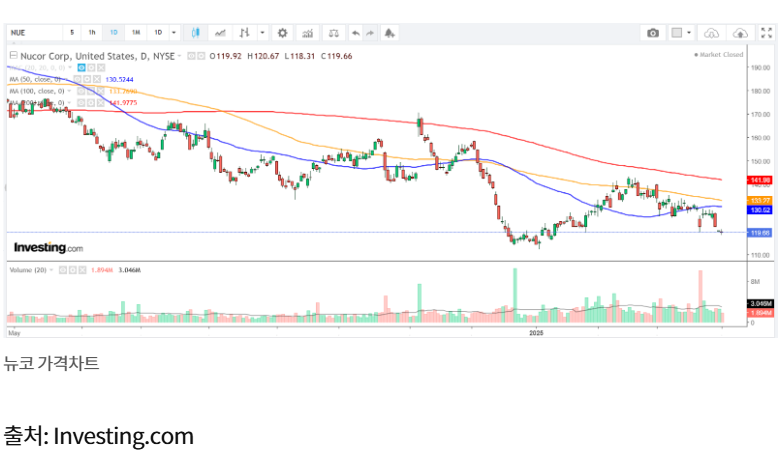782x456 pixels.
Task: Toggle visibility of the Nucor Corp main series
Action: [x=191, y=56]
